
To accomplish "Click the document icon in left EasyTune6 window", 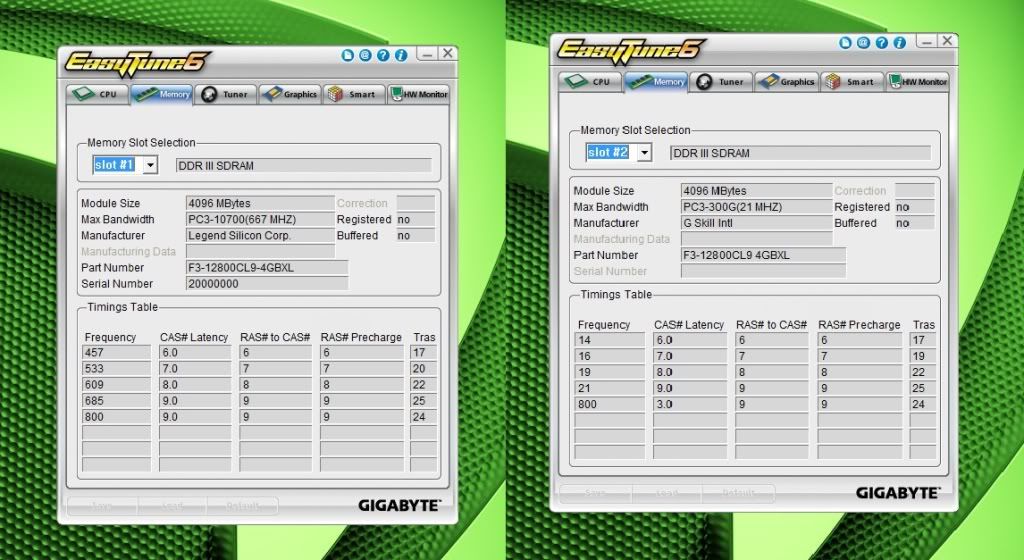I will (x=347, y=55).
